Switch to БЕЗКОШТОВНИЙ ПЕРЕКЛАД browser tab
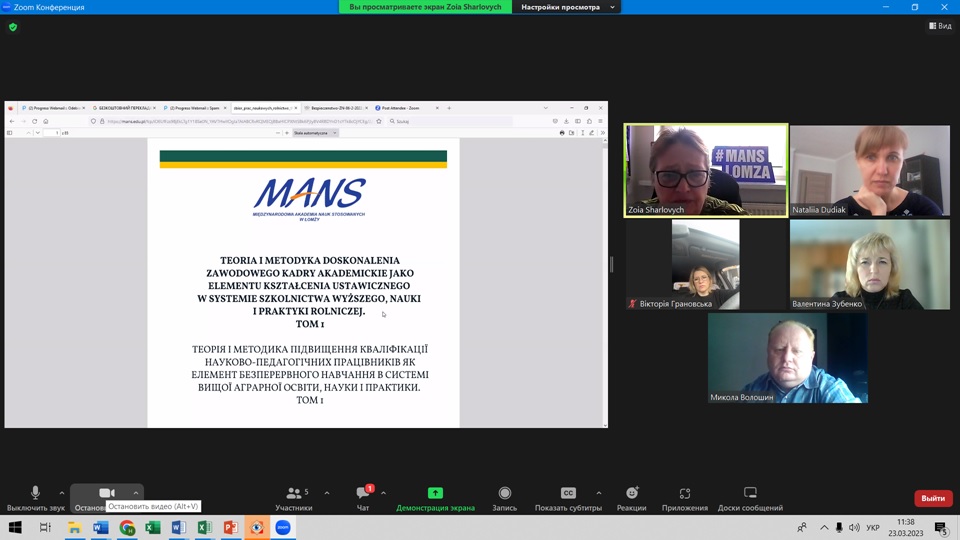Viewport: 960px width, 540px height. point(122,108)
